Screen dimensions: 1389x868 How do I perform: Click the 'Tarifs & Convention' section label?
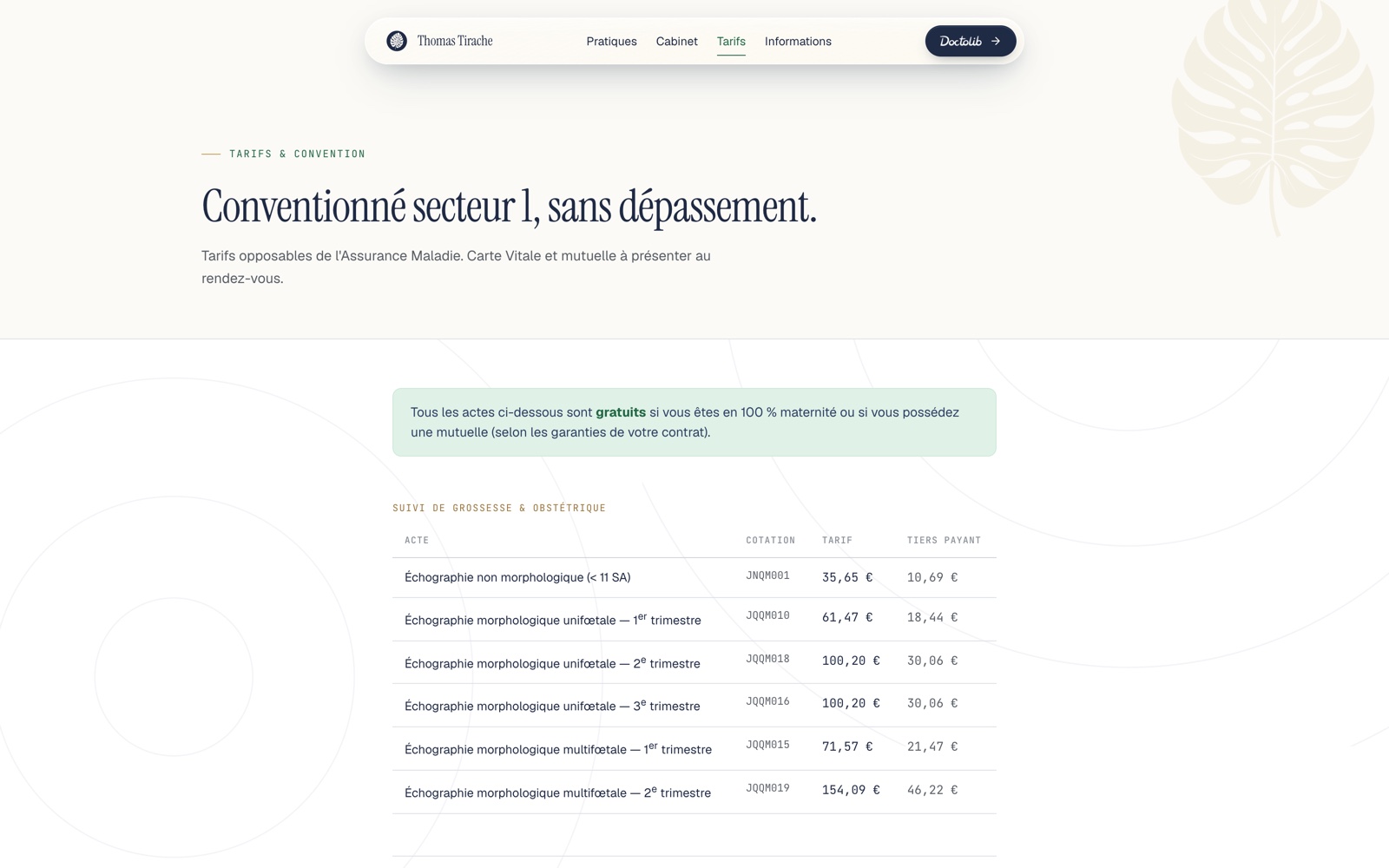point(297,154)
